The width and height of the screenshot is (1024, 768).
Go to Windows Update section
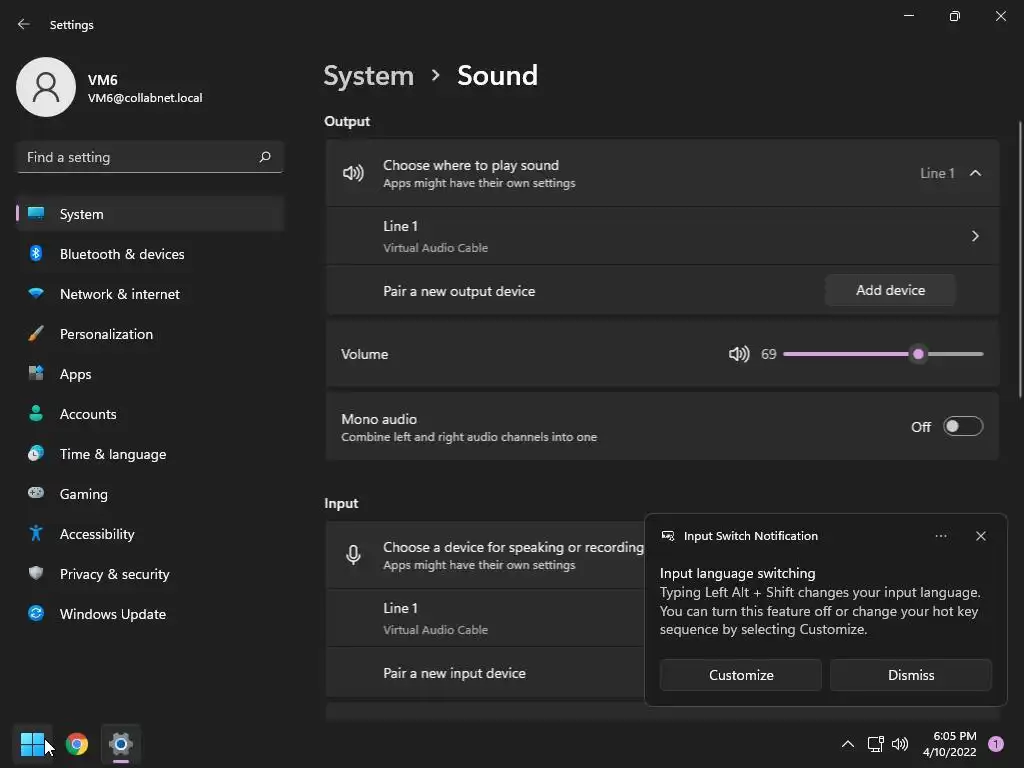point(113,614)
